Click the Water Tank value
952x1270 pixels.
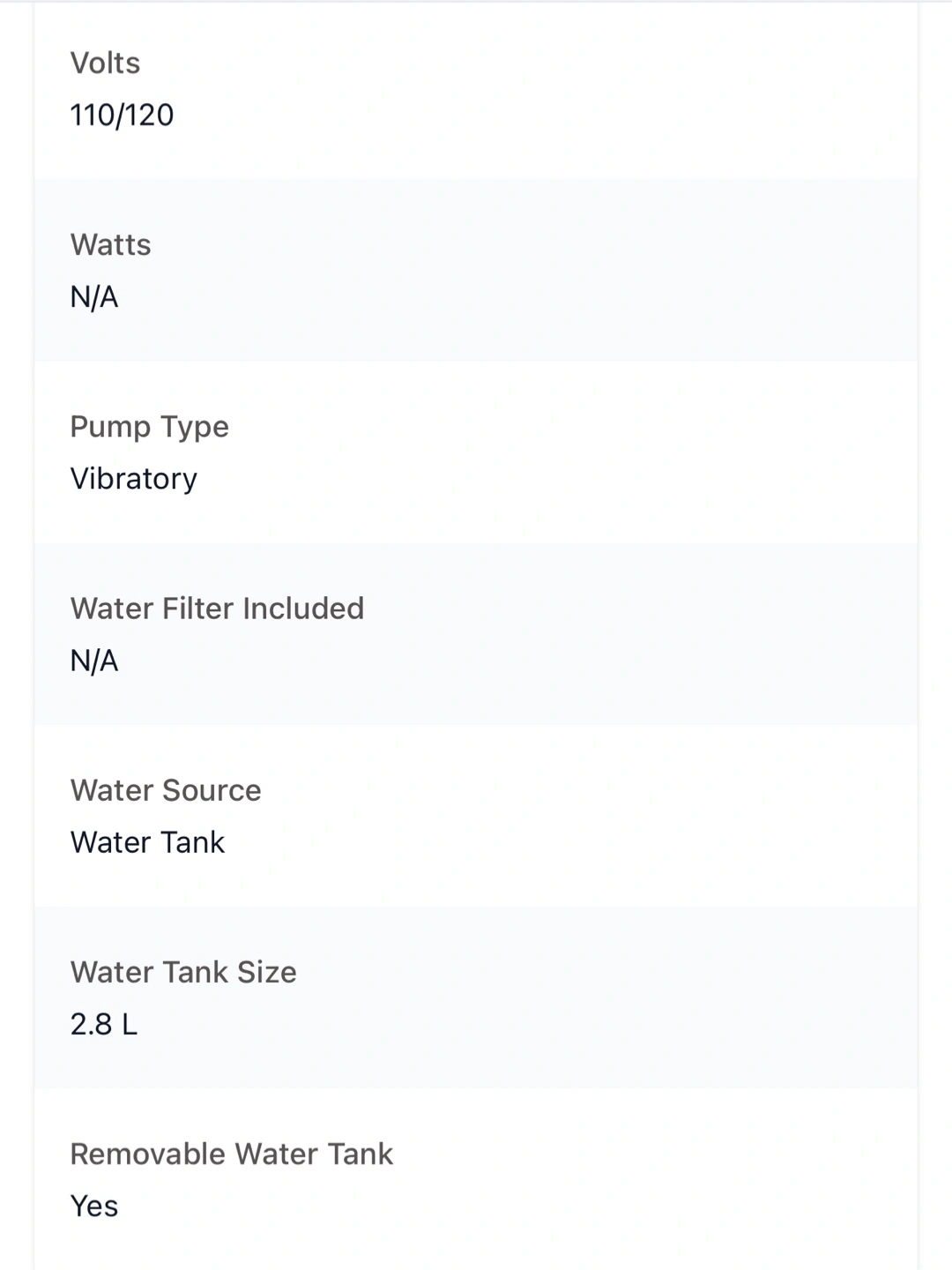click(x=147, y=842)
